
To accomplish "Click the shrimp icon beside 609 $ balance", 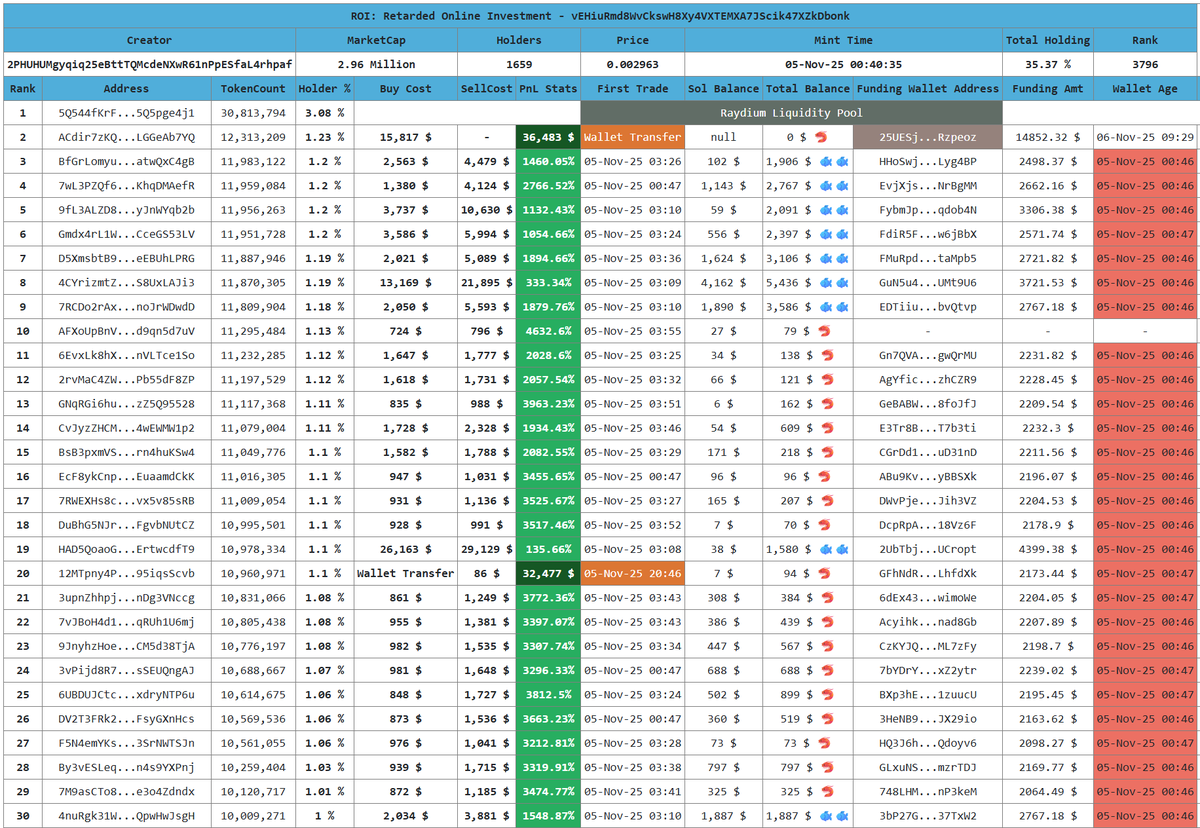I will tap(827, 428).
